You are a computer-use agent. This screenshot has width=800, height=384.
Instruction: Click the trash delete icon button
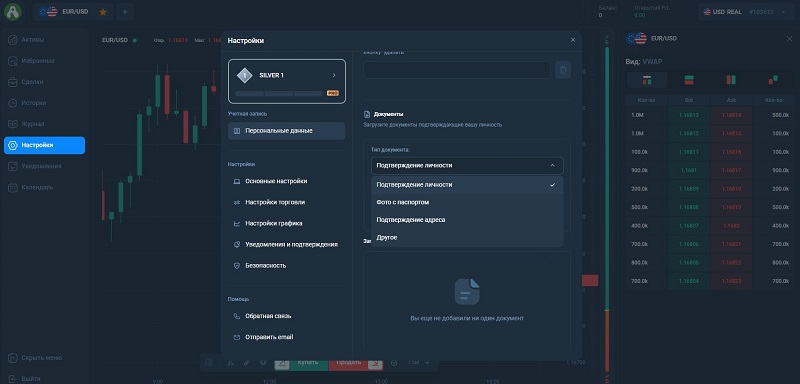click(x=563, y=70)
